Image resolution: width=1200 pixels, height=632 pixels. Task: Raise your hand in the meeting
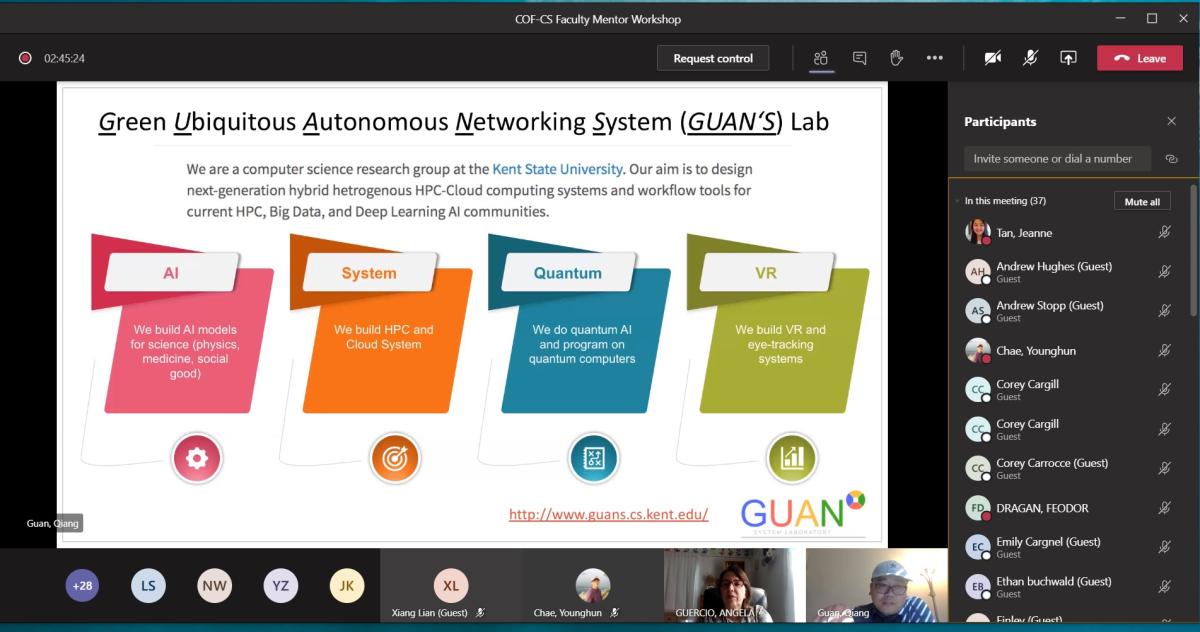(897, 58)
